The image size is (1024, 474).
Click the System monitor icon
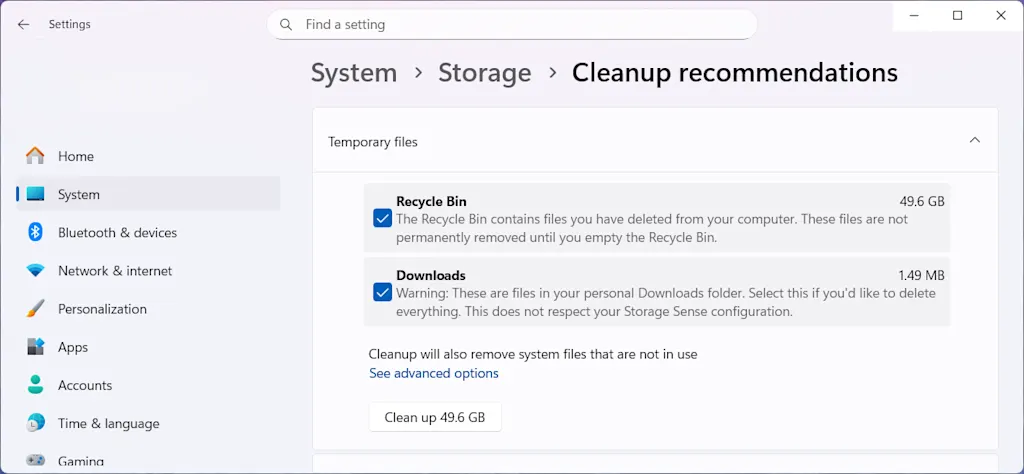(x=35, y=194)
